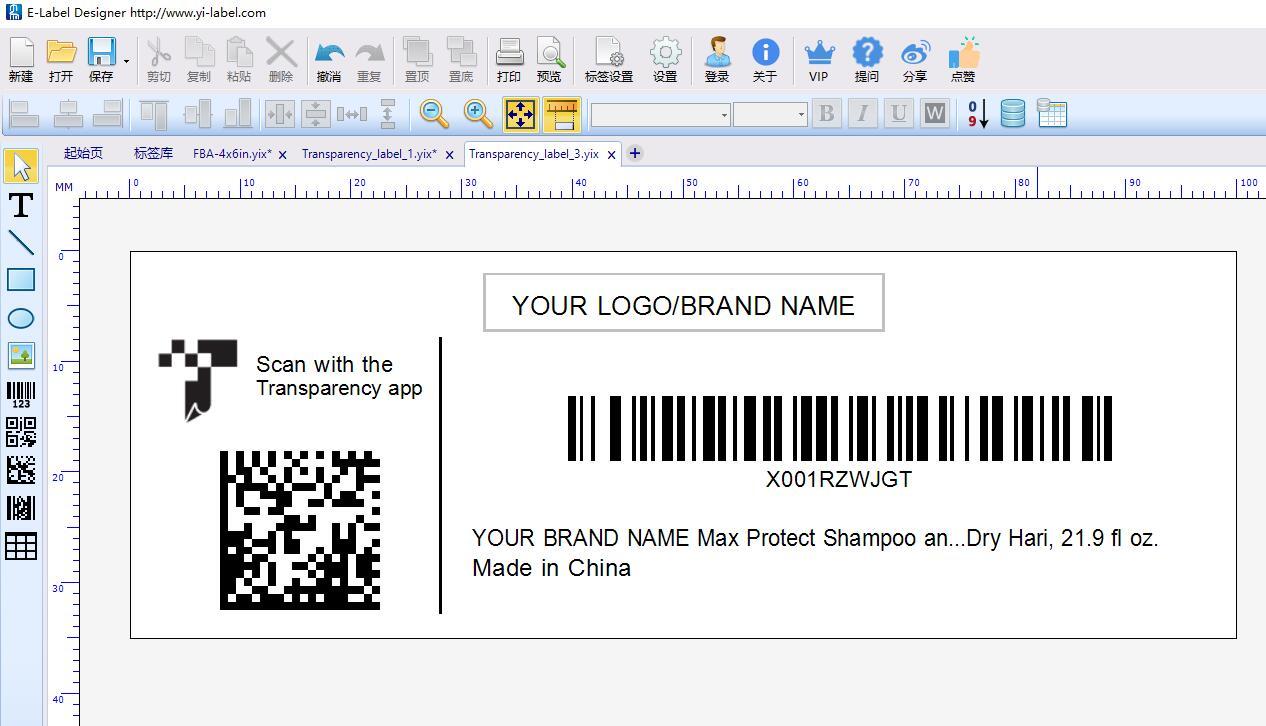This screenshot has height=726, width=1266.
Task: Pick the QR code tool
Action: point(21,432)
